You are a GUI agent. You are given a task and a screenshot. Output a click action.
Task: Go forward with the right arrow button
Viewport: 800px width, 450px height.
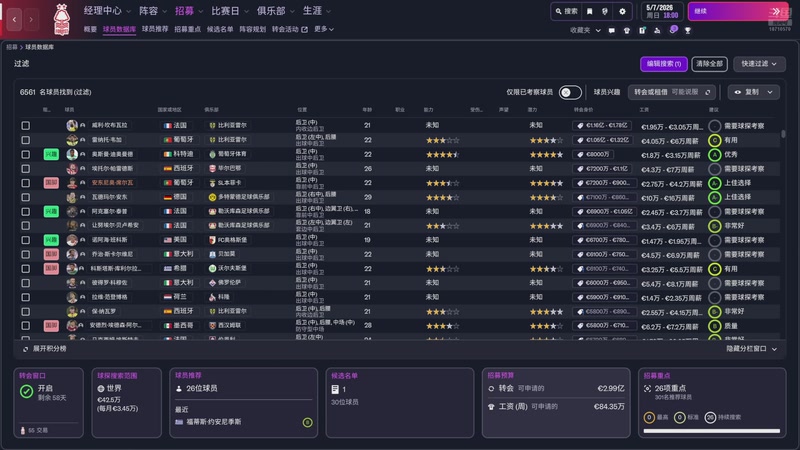pos(31,19)
